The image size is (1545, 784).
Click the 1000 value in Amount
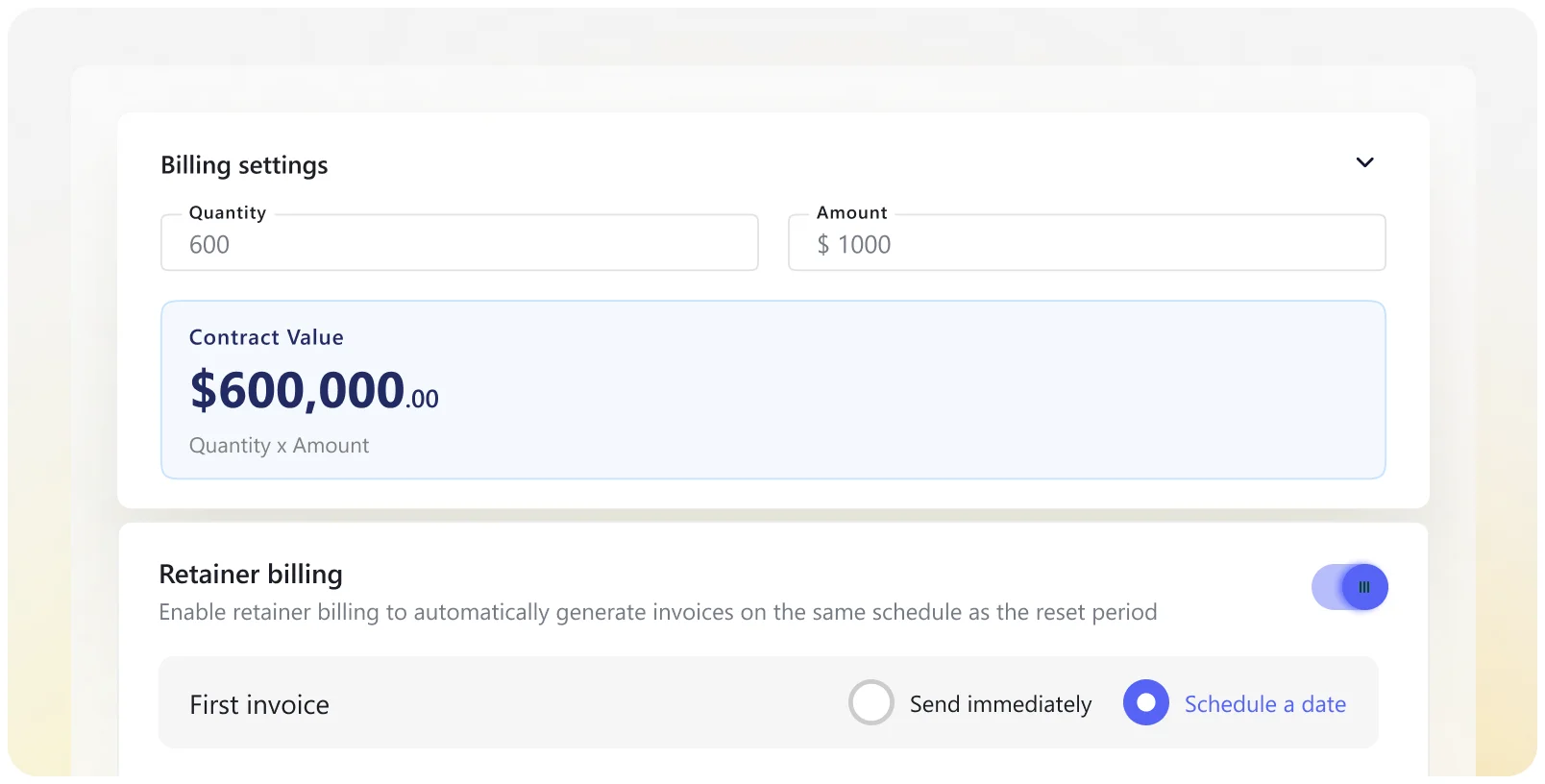point(865,245)
